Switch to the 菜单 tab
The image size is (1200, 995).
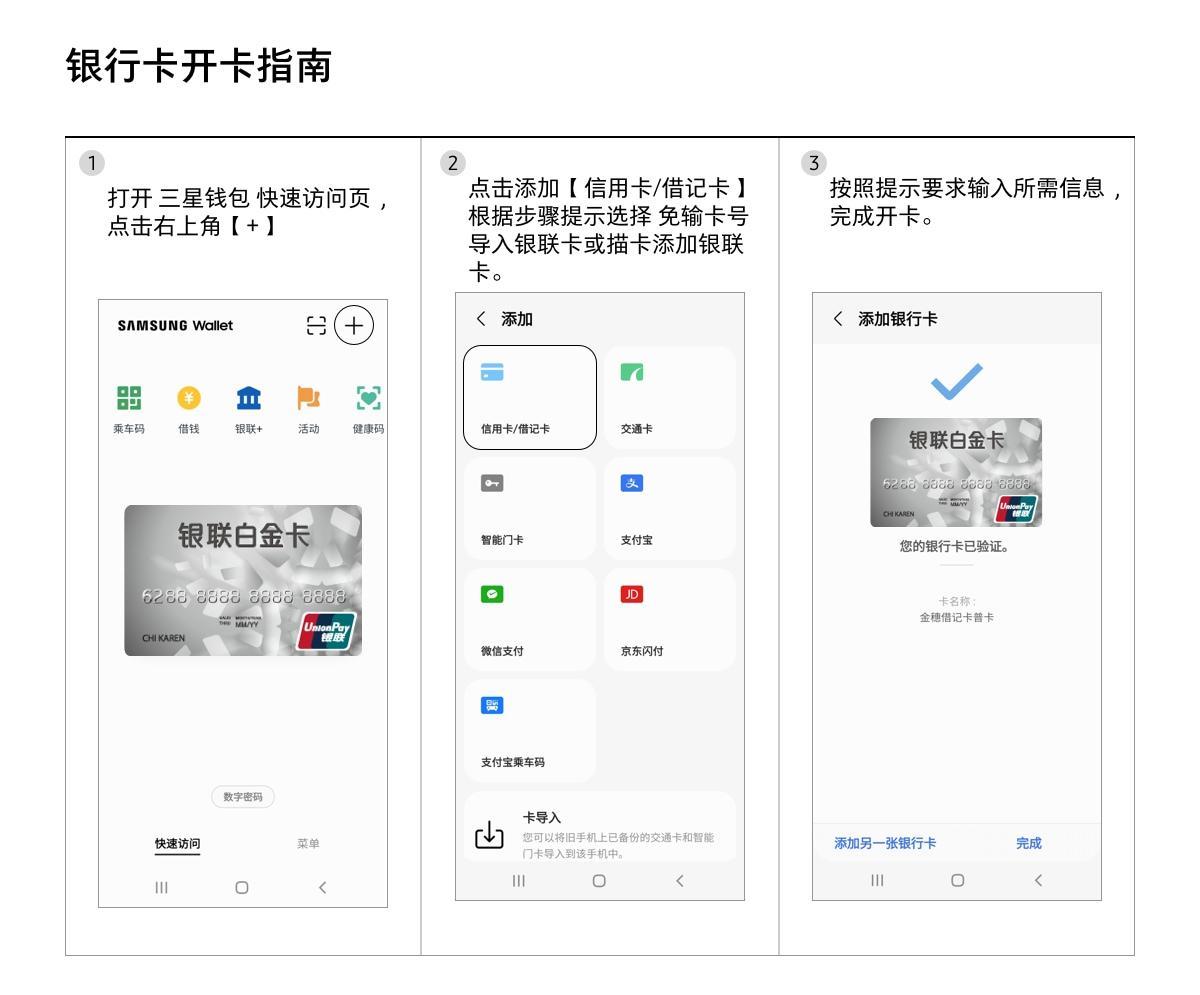coord(308,843)
